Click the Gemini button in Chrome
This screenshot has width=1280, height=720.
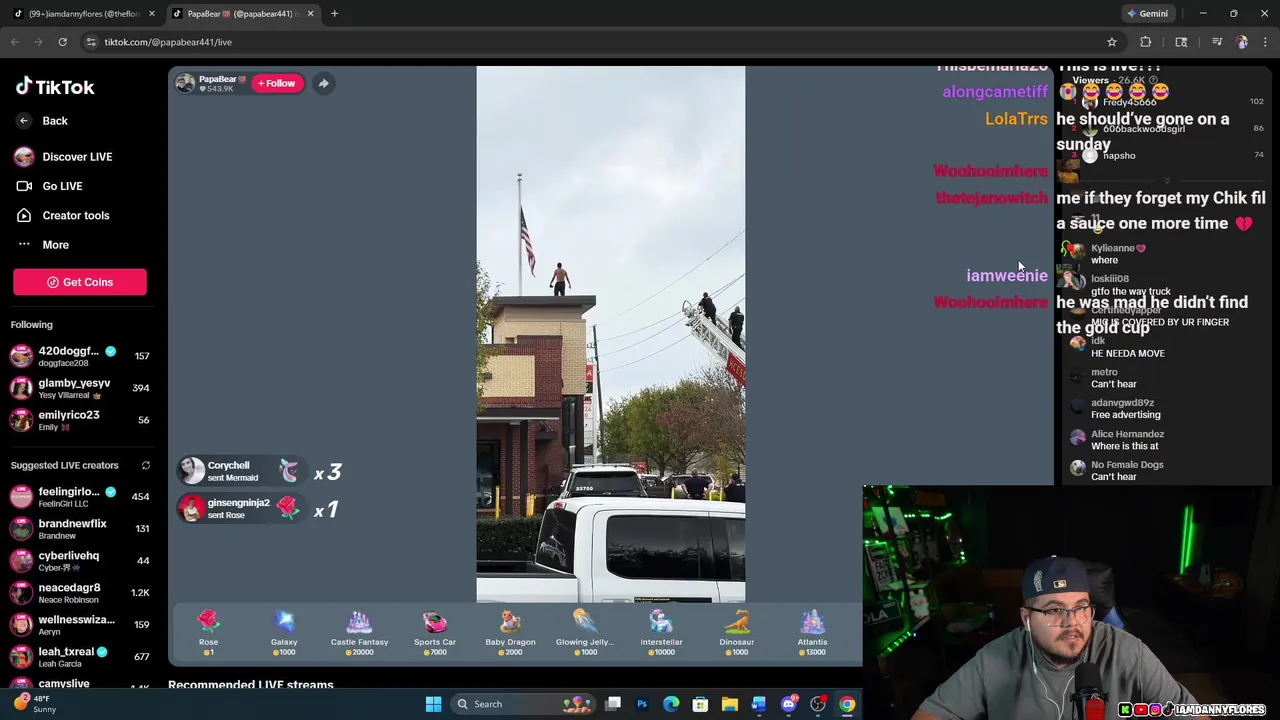tap(1147, 13)
